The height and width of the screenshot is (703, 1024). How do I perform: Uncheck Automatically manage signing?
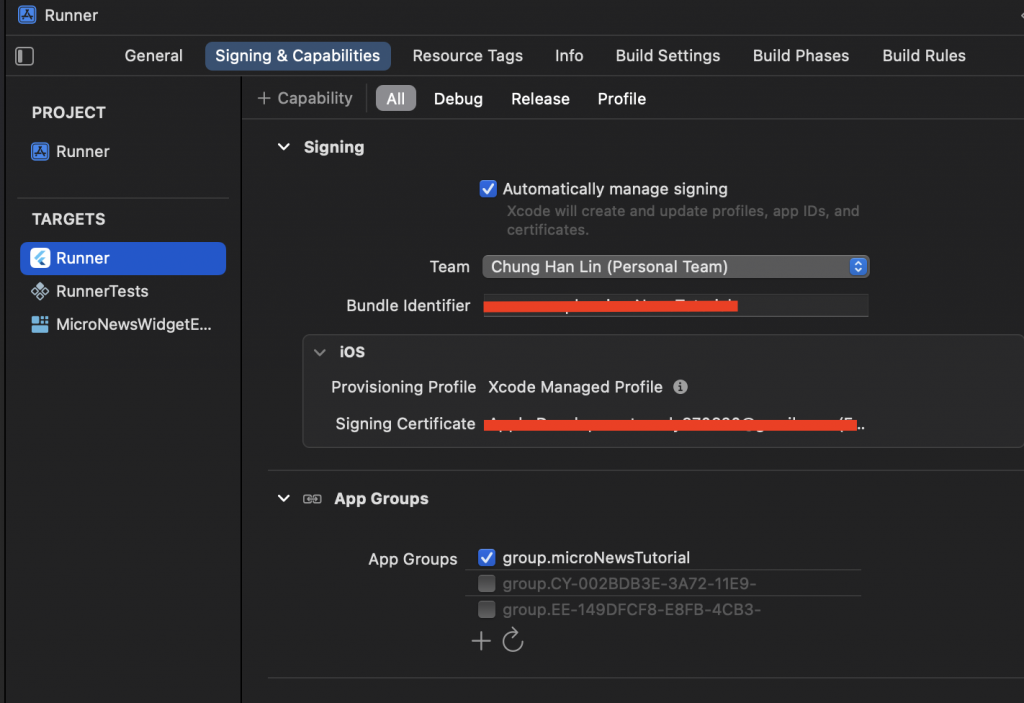point(488,189)
